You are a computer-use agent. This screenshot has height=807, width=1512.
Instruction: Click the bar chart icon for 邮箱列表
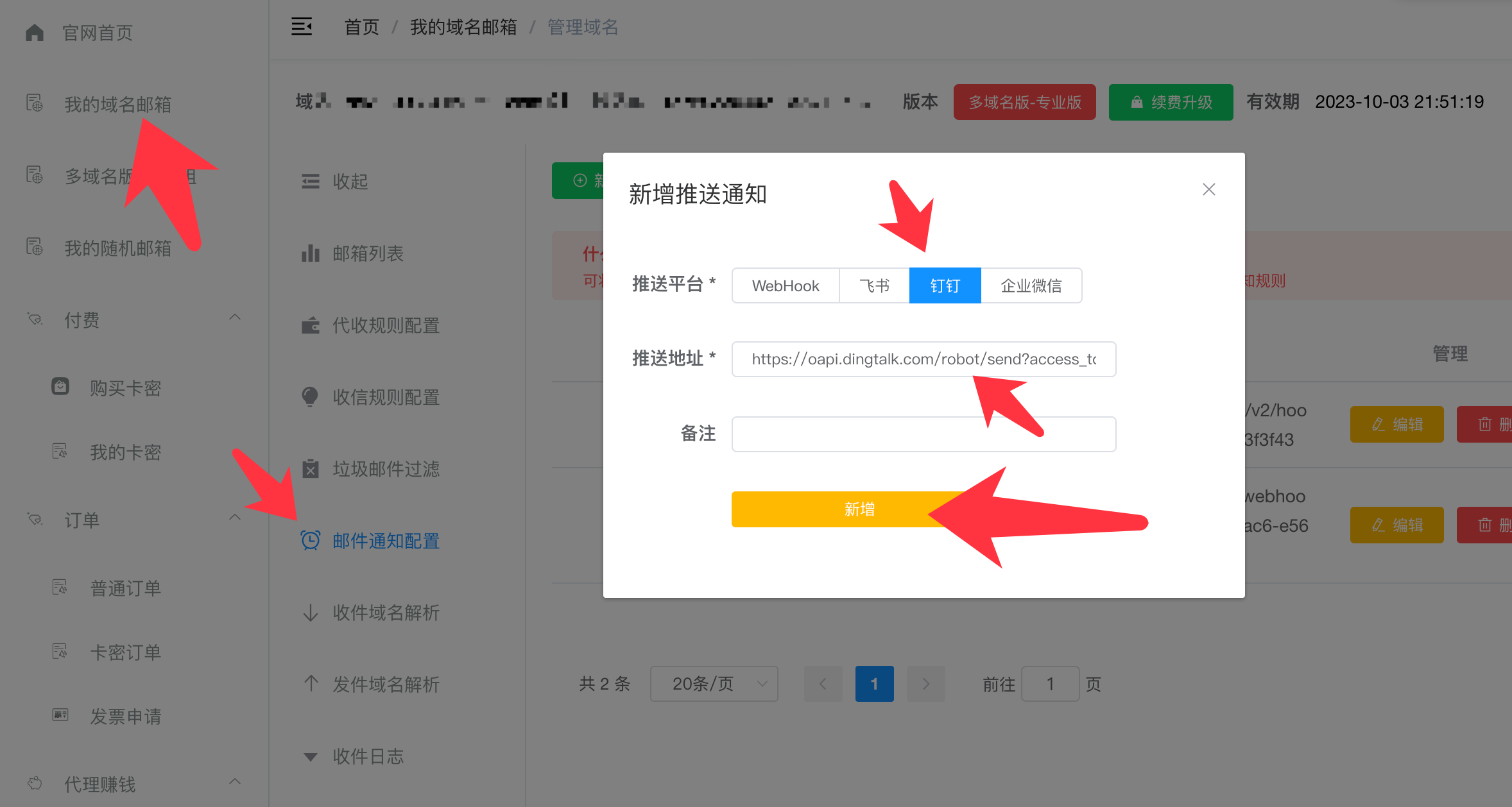[311, 253]
